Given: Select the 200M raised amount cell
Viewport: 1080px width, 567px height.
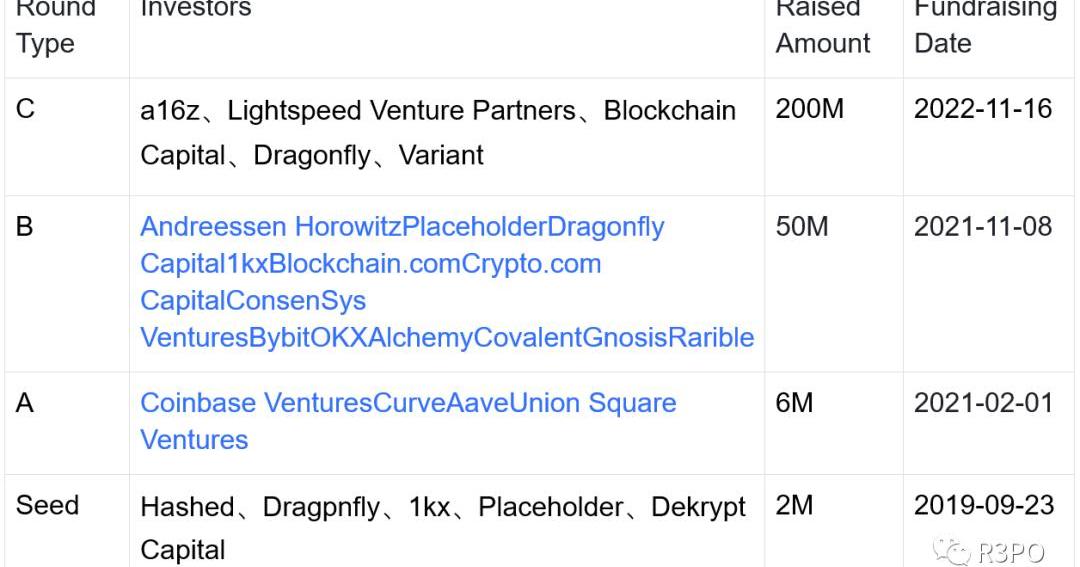Looking at the screenshot, I should [x=809, y=109].
